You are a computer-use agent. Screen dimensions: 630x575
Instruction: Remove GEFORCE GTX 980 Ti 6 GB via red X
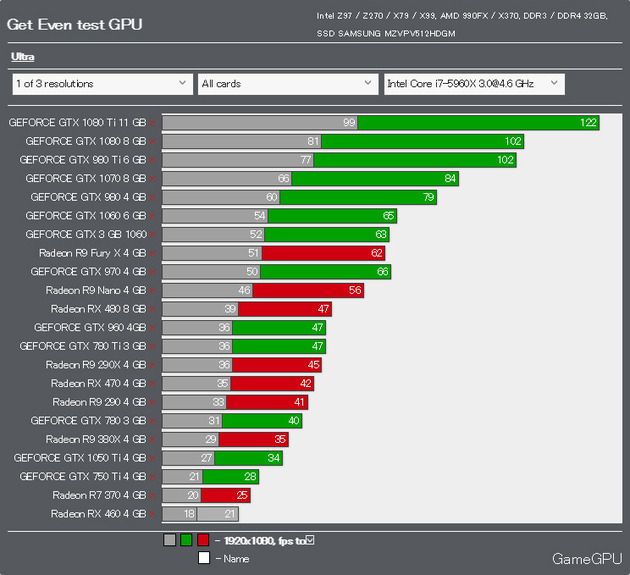point(153,160)
